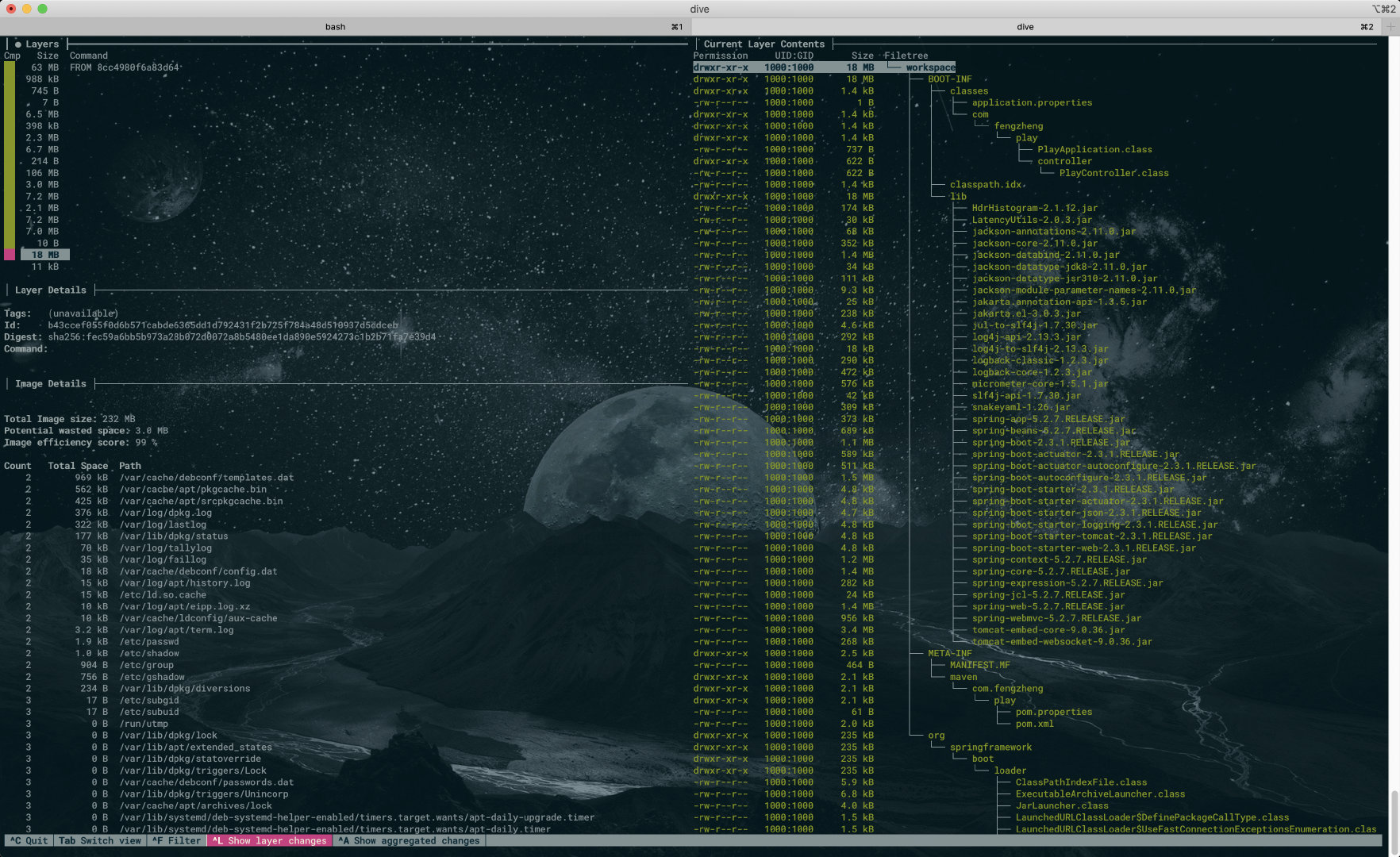Image resolution: width=1400 pixels, height=857 pixels.
Task: Click Tab Switch view in status bar
Action: 100,840
